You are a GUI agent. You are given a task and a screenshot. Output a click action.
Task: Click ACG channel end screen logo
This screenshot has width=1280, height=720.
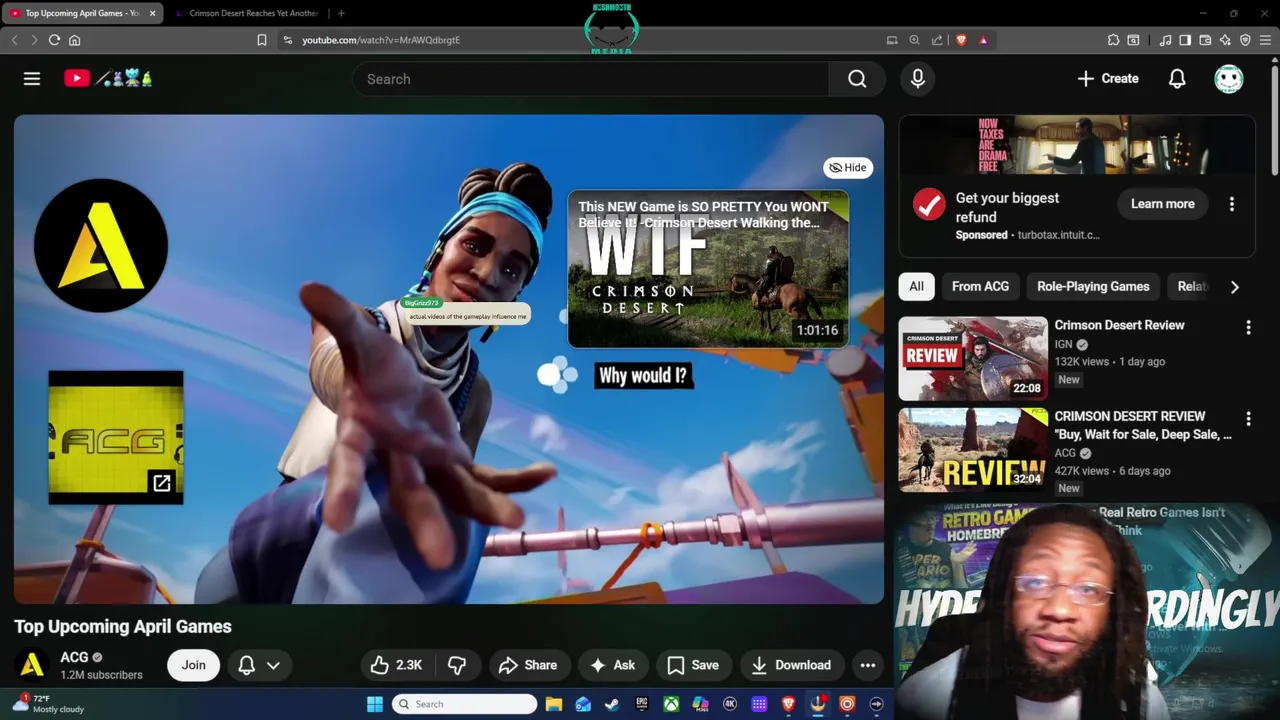[100, 246]
